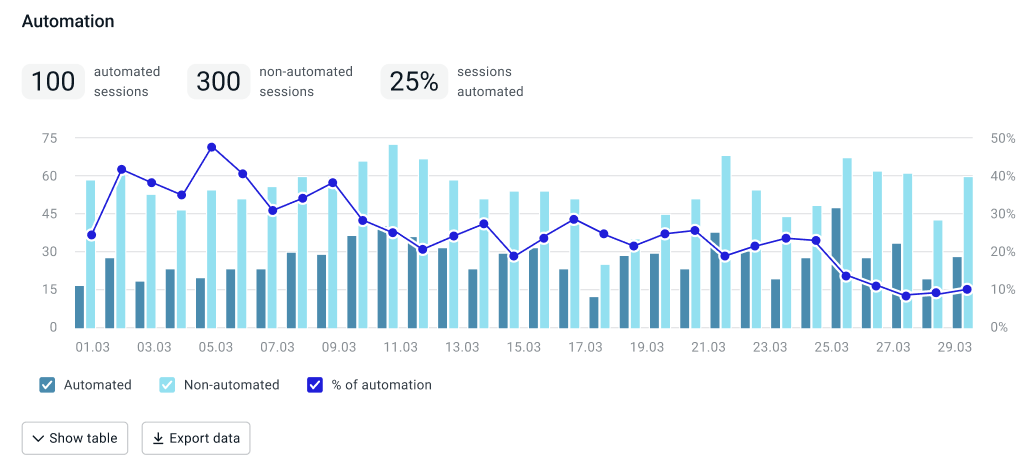This screenshot has height=460, width=1030.
Task: Select the first line point at 01.03
Action: click(x=91, y=235)
